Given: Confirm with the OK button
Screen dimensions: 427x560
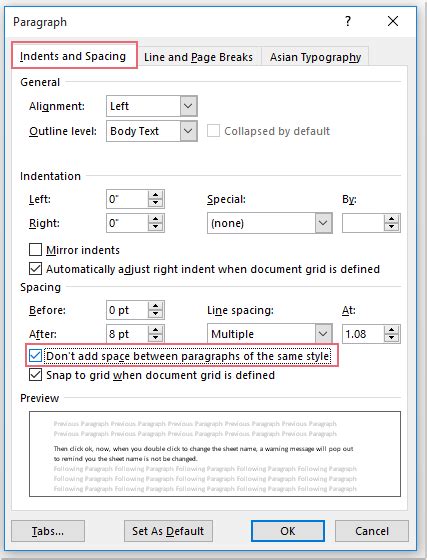Looking at the screenshot, I should pyautogui.click(x=288, y=531).
